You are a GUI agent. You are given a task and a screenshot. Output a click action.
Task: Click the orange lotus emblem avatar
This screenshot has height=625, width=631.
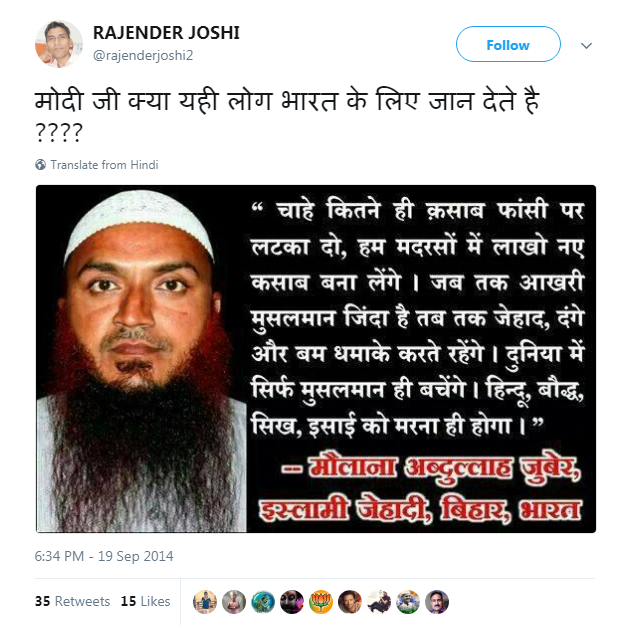tap(321, 602)
